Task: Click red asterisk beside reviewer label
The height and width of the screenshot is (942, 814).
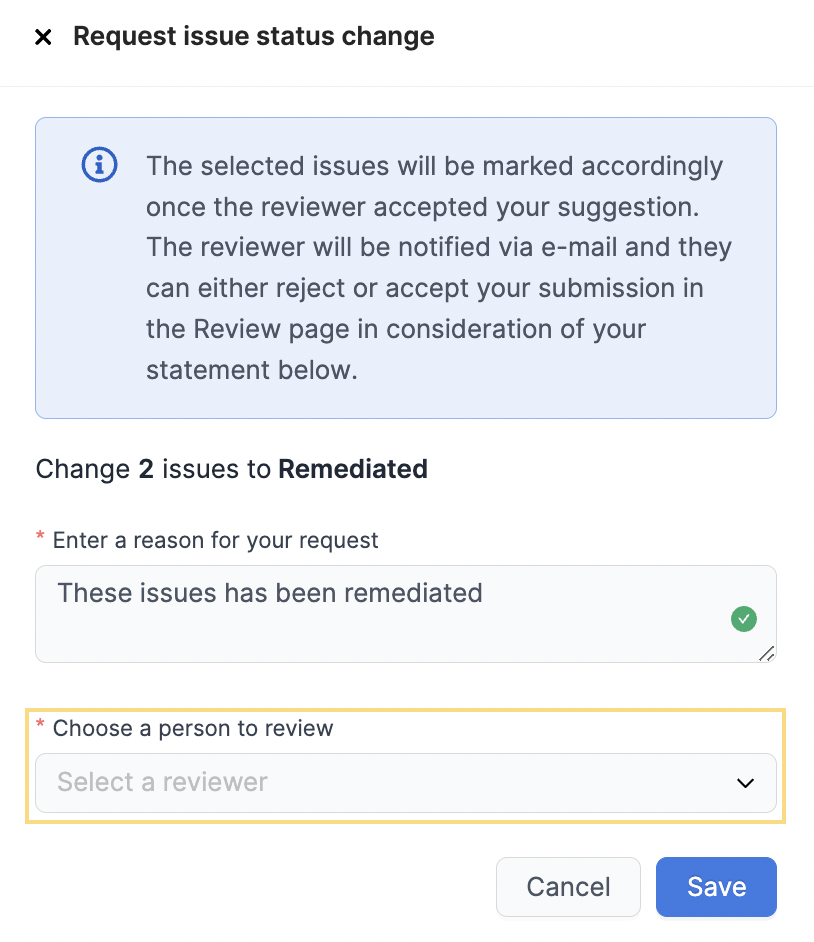Action: (40, 724)
